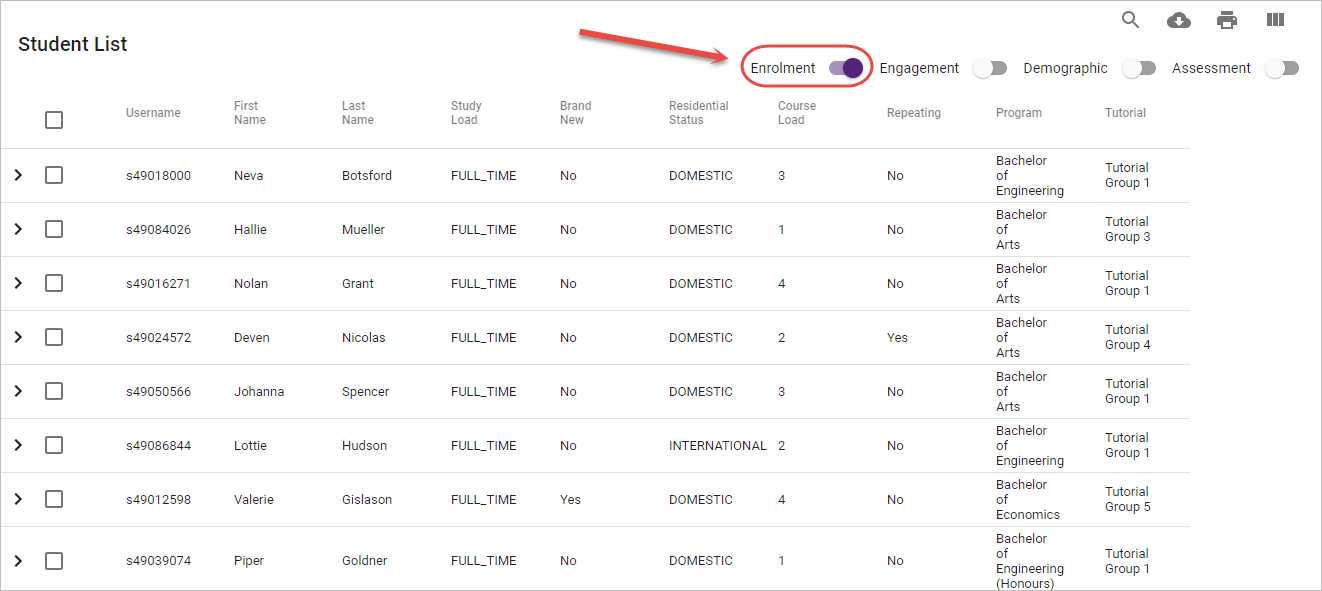Screen dimensions: 1322x591
Task: Check the box for Lottie Hudson
Action: point(54,445)
